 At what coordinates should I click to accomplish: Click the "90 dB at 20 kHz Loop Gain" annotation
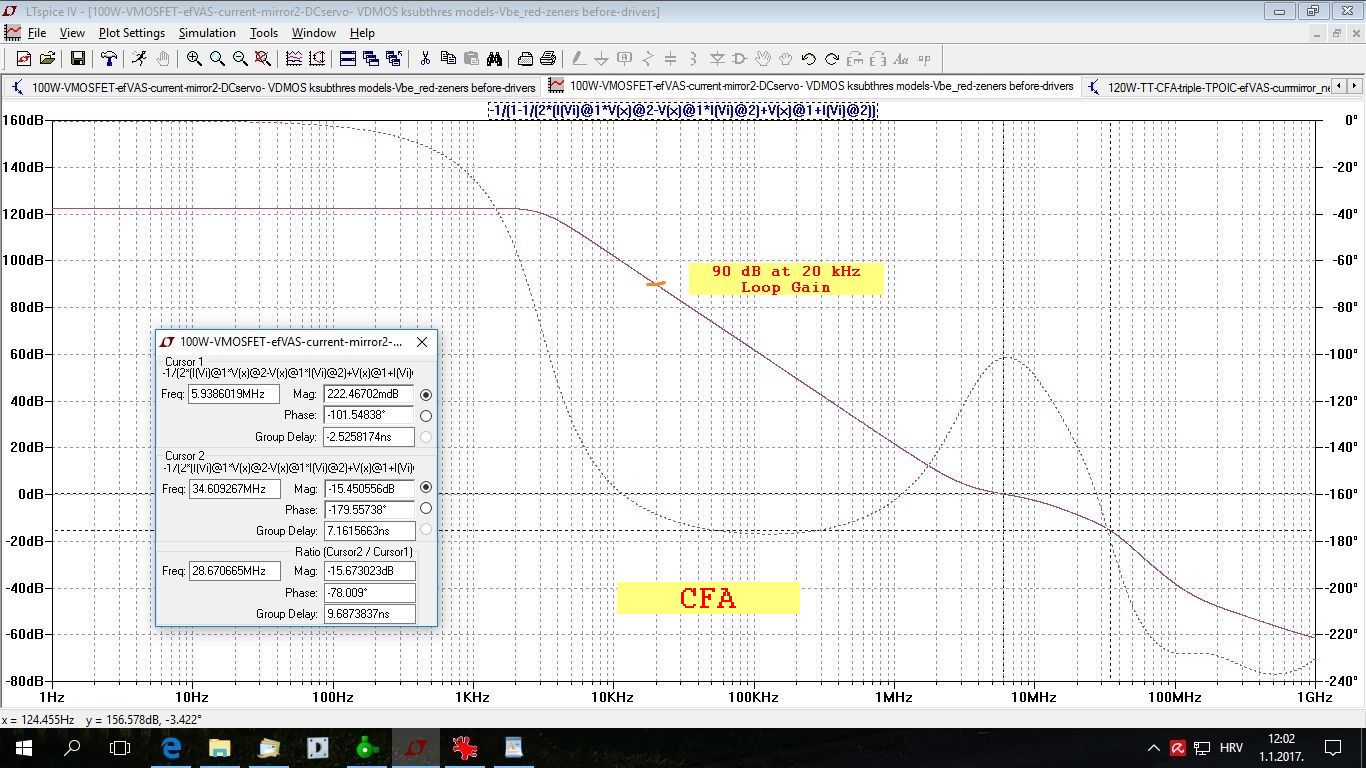(786, 279)
